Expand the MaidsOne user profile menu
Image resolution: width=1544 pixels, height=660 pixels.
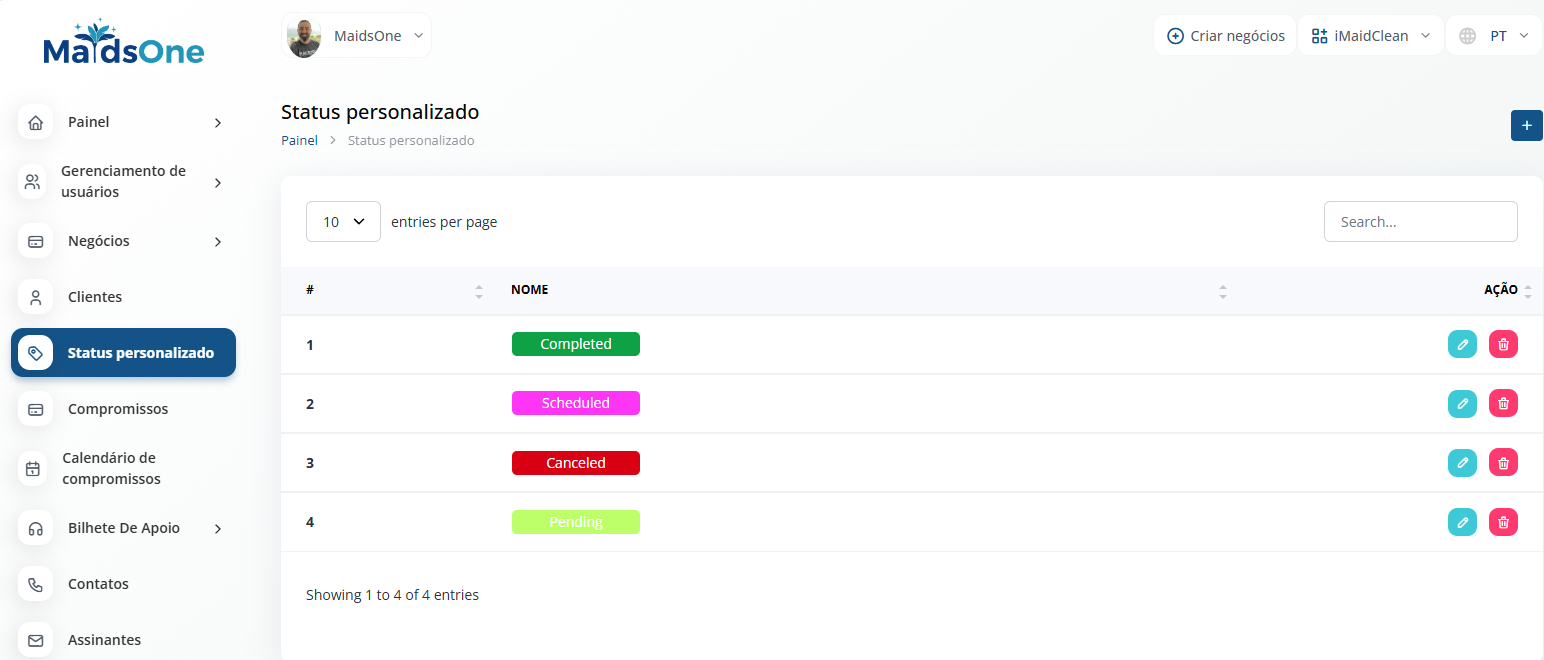(357, 36)
